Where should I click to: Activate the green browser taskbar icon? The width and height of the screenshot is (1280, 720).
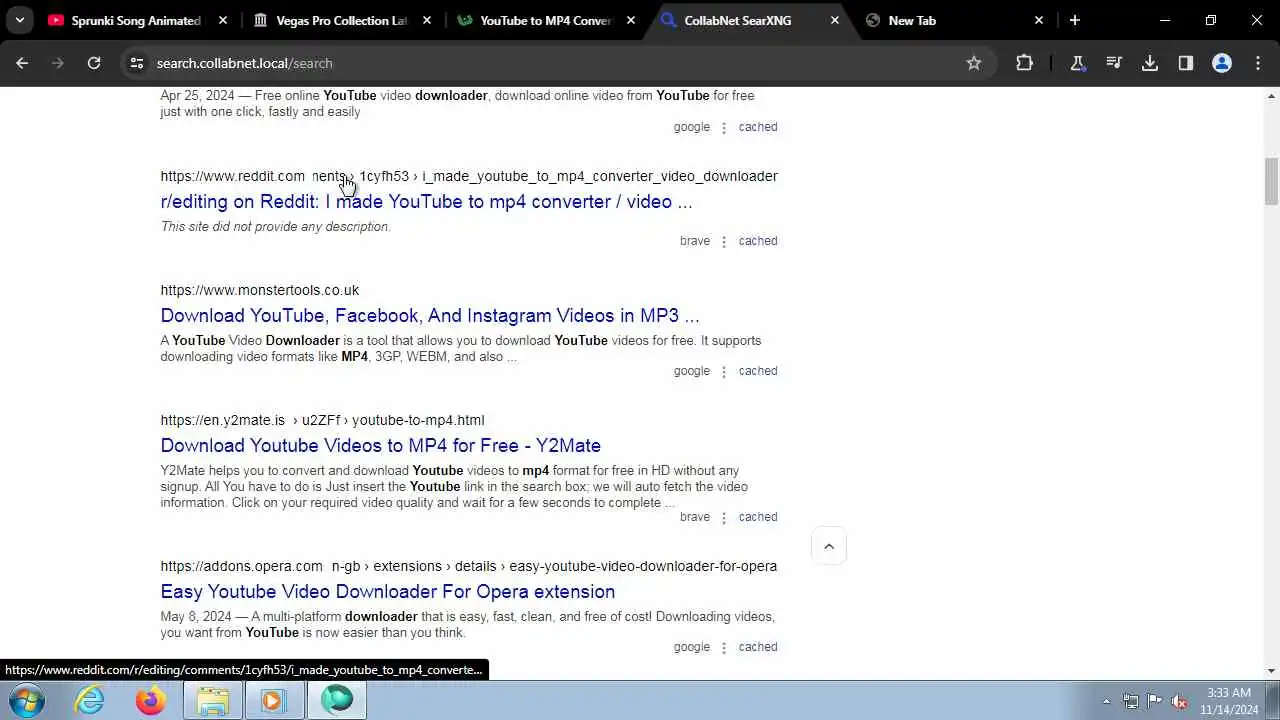click(x=337, y=700)
